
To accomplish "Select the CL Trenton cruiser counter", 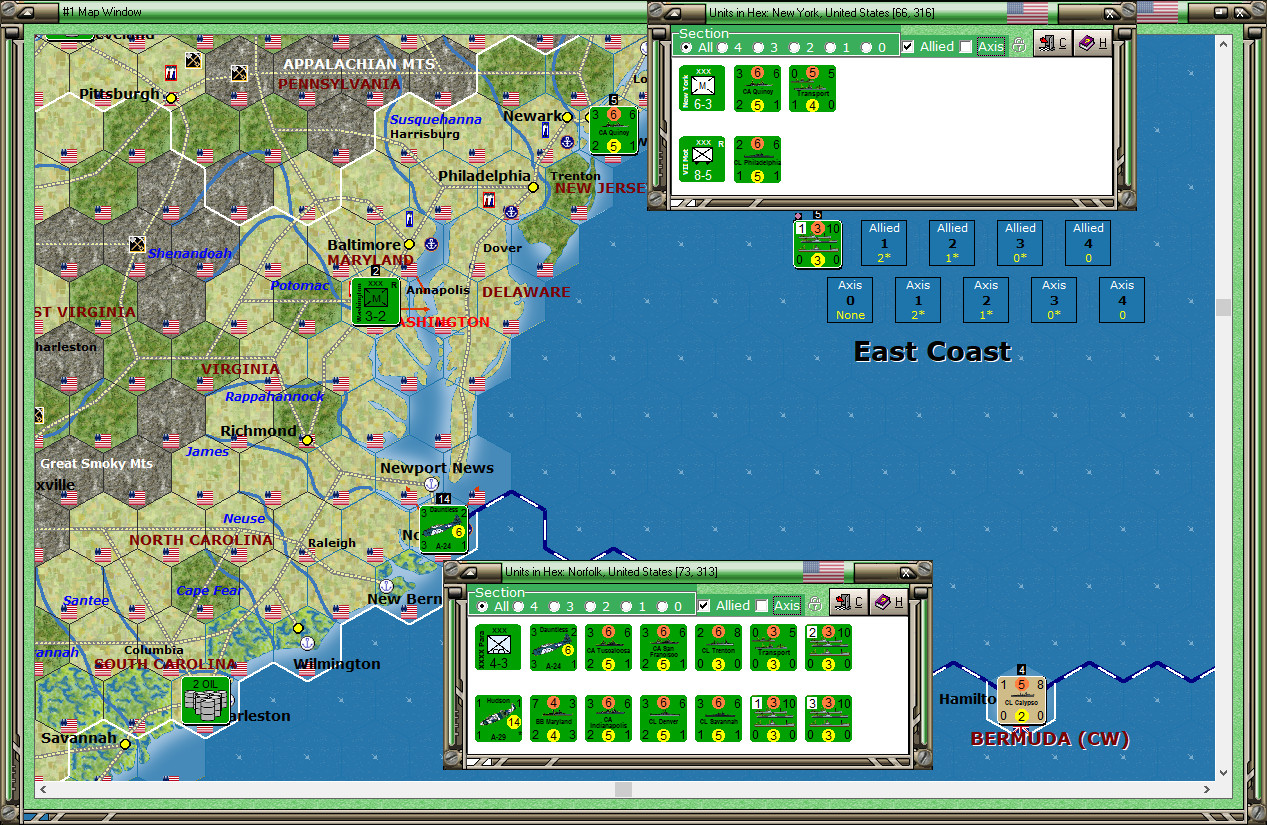I will coord(718,648).
